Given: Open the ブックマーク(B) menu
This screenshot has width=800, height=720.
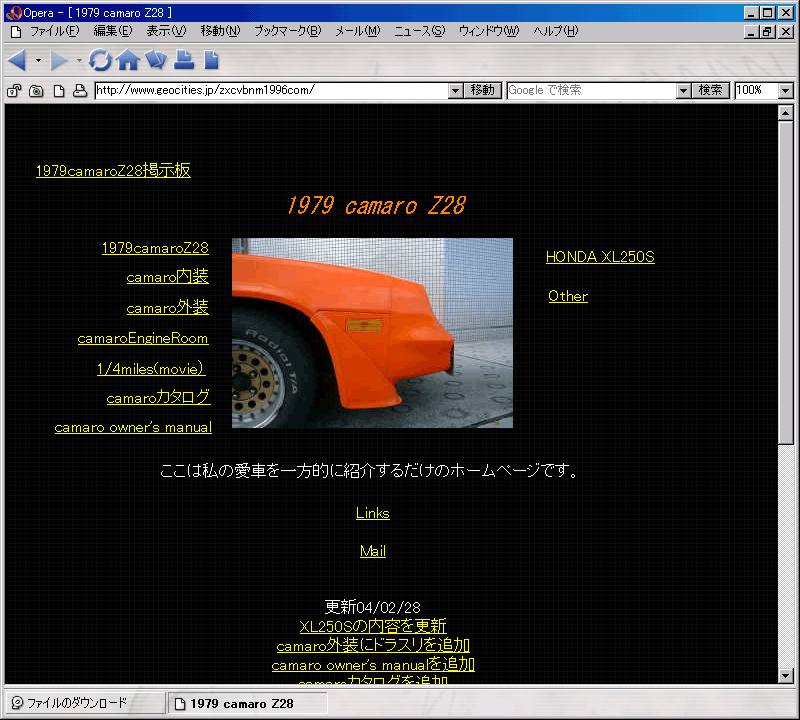Looking at the screenshot, I should pyautogui.click(x=288, y=32).
